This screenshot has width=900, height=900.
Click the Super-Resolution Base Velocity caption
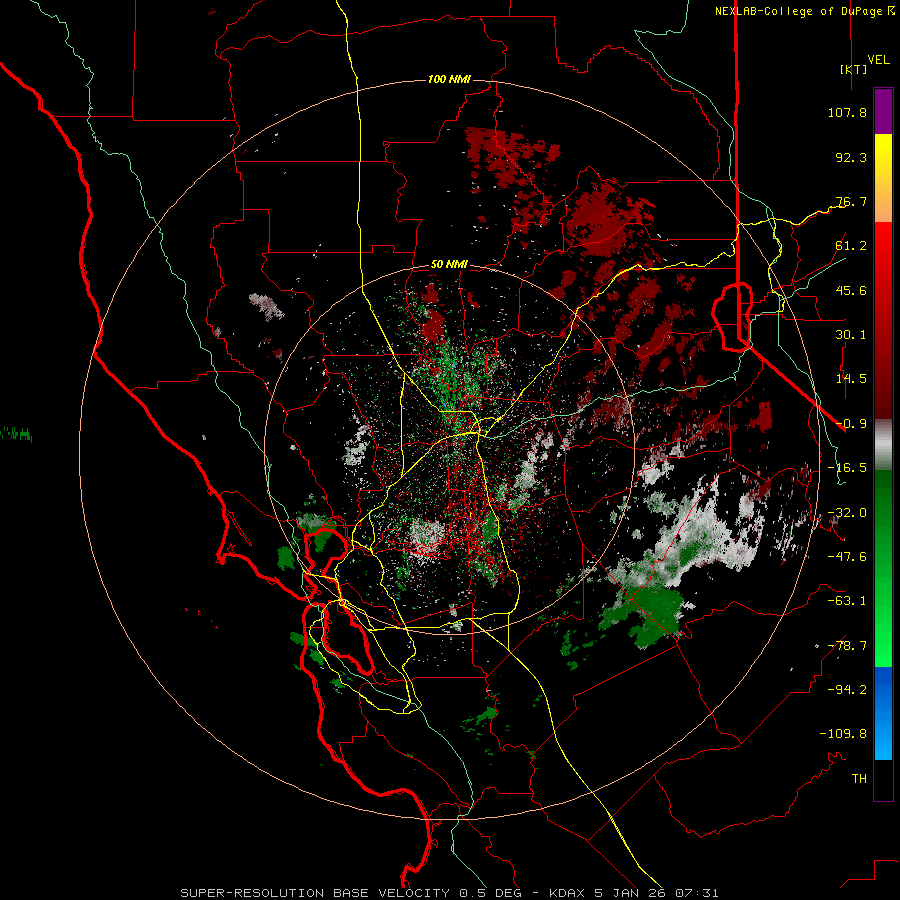tap(449, 893)
